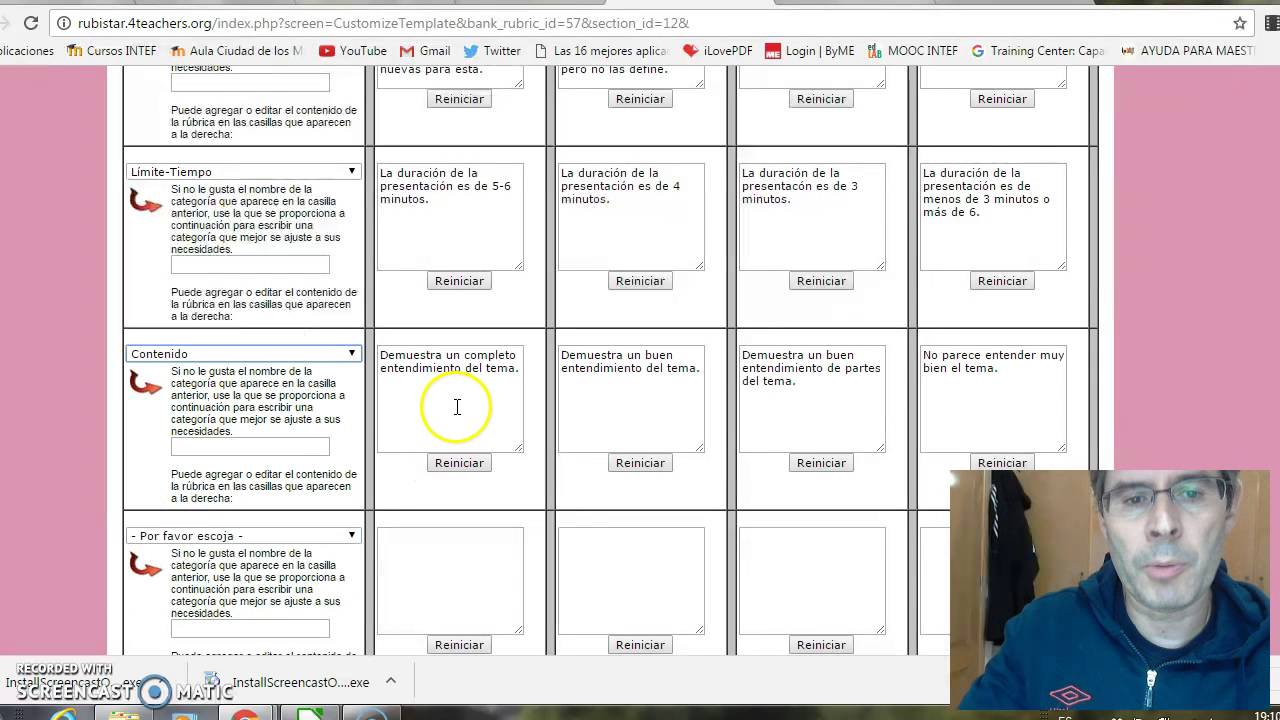Click custom category name field under Contenido
1280x720 pixels.
(x=250, y=447)
